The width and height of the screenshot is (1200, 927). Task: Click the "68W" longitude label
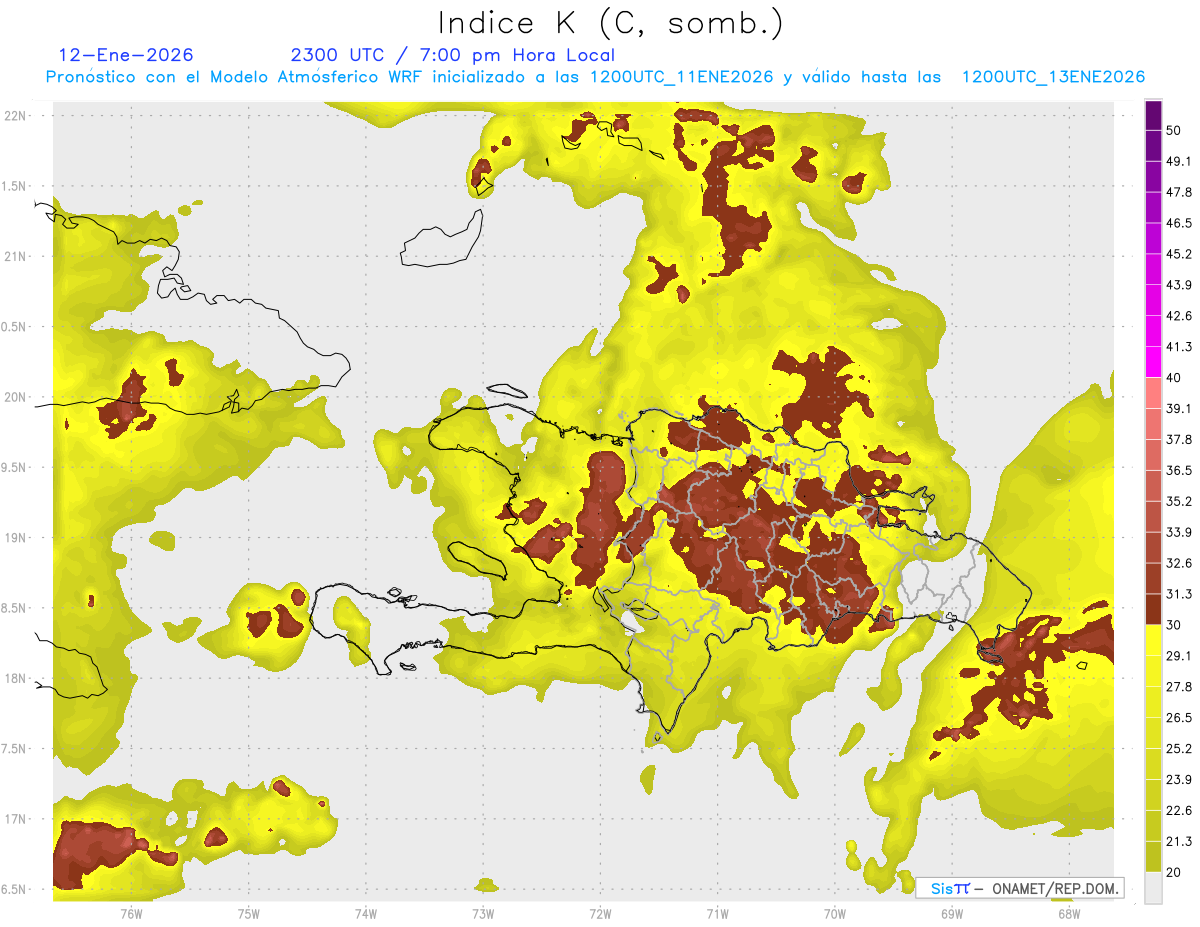point(1069,913)
